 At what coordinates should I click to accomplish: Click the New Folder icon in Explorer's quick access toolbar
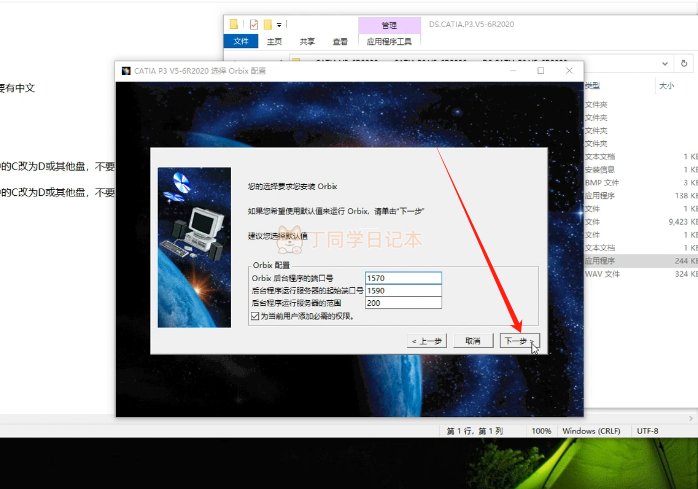coord(268,24)
